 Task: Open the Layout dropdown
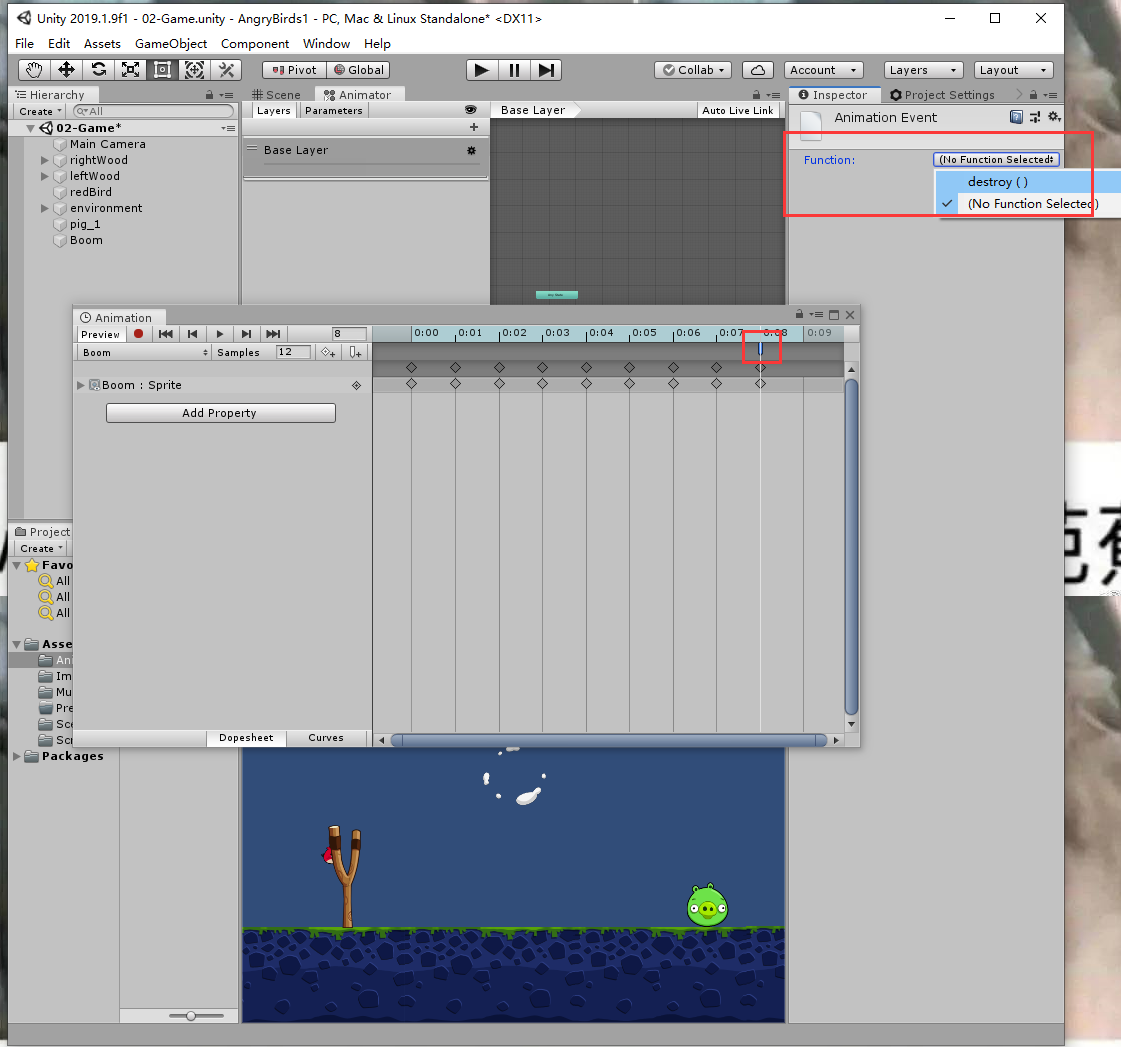coord(1013,70)
